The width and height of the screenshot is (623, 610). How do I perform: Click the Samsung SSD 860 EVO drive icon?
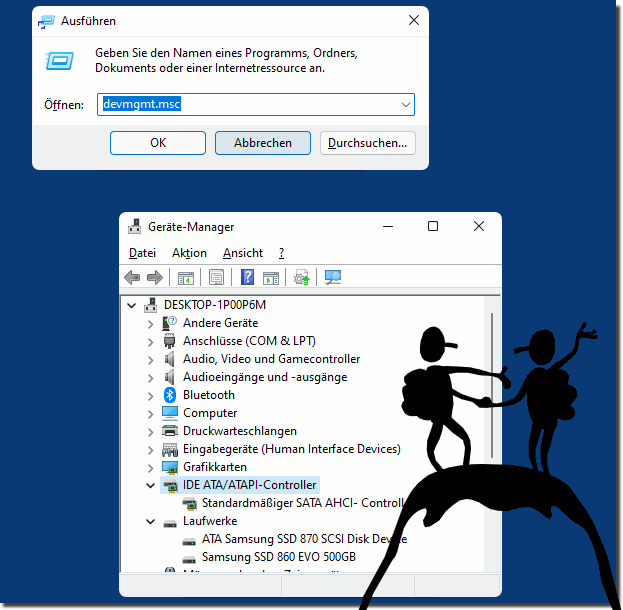(189, 559)
